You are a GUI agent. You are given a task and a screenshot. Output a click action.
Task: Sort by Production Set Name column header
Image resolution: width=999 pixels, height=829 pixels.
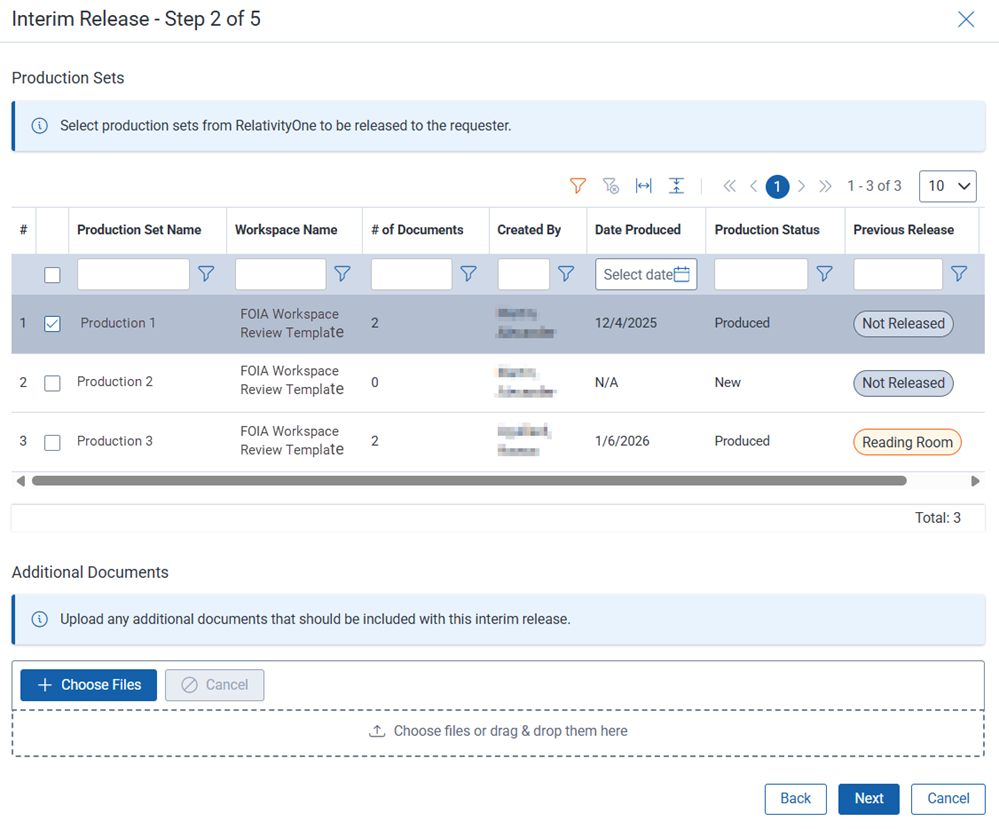tap(139, 229)
